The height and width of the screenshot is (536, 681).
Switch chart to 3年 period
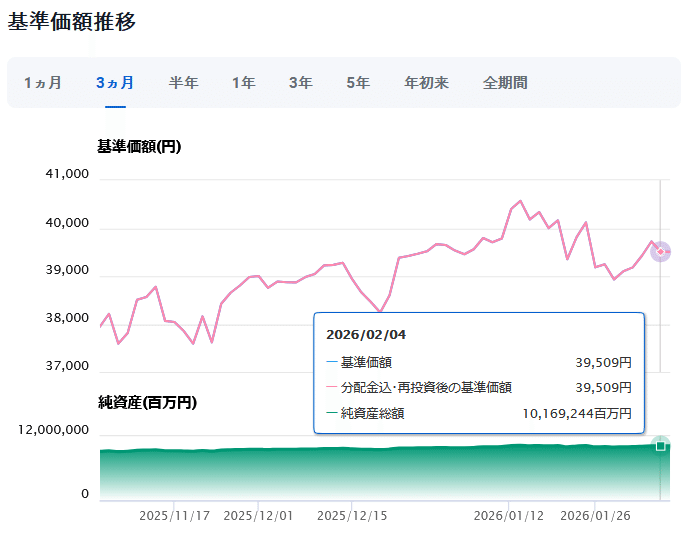coord(301,83)
